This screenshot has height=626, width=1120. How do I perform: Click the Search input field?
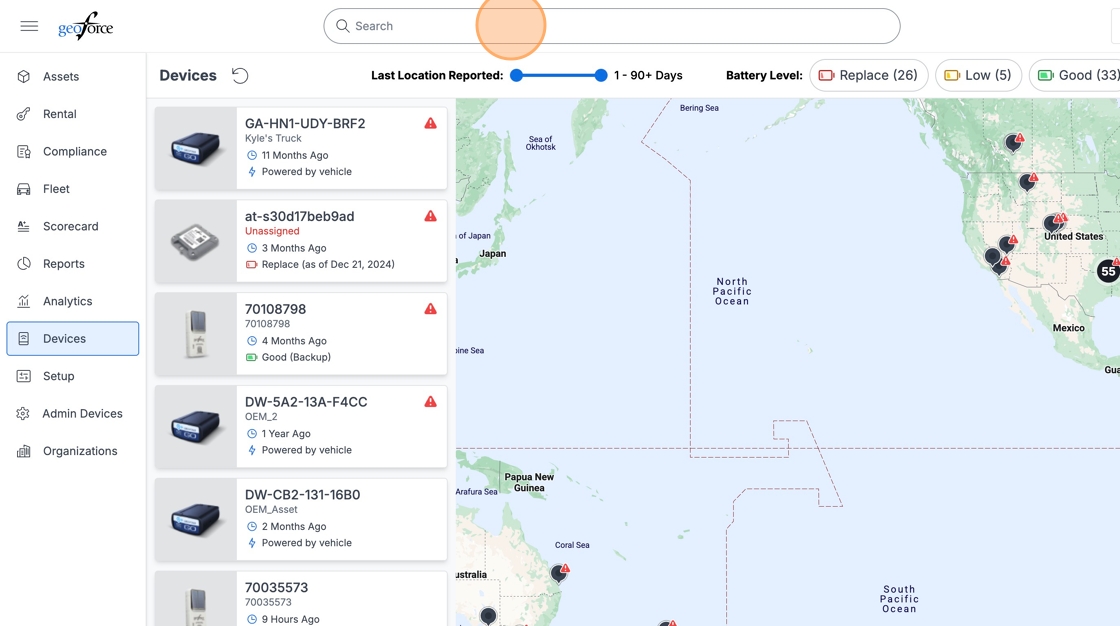pos(611,26)
